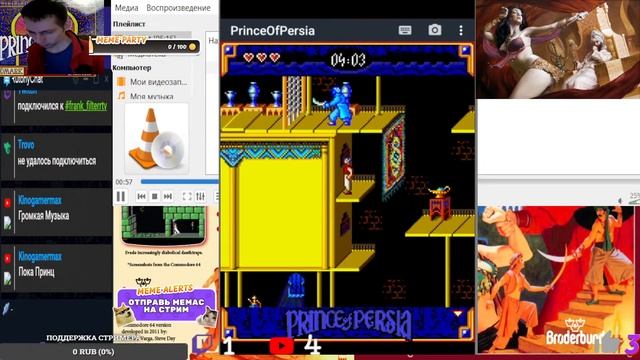
Task: Click the Meme Alerts send meme banner
Action: 166,304
